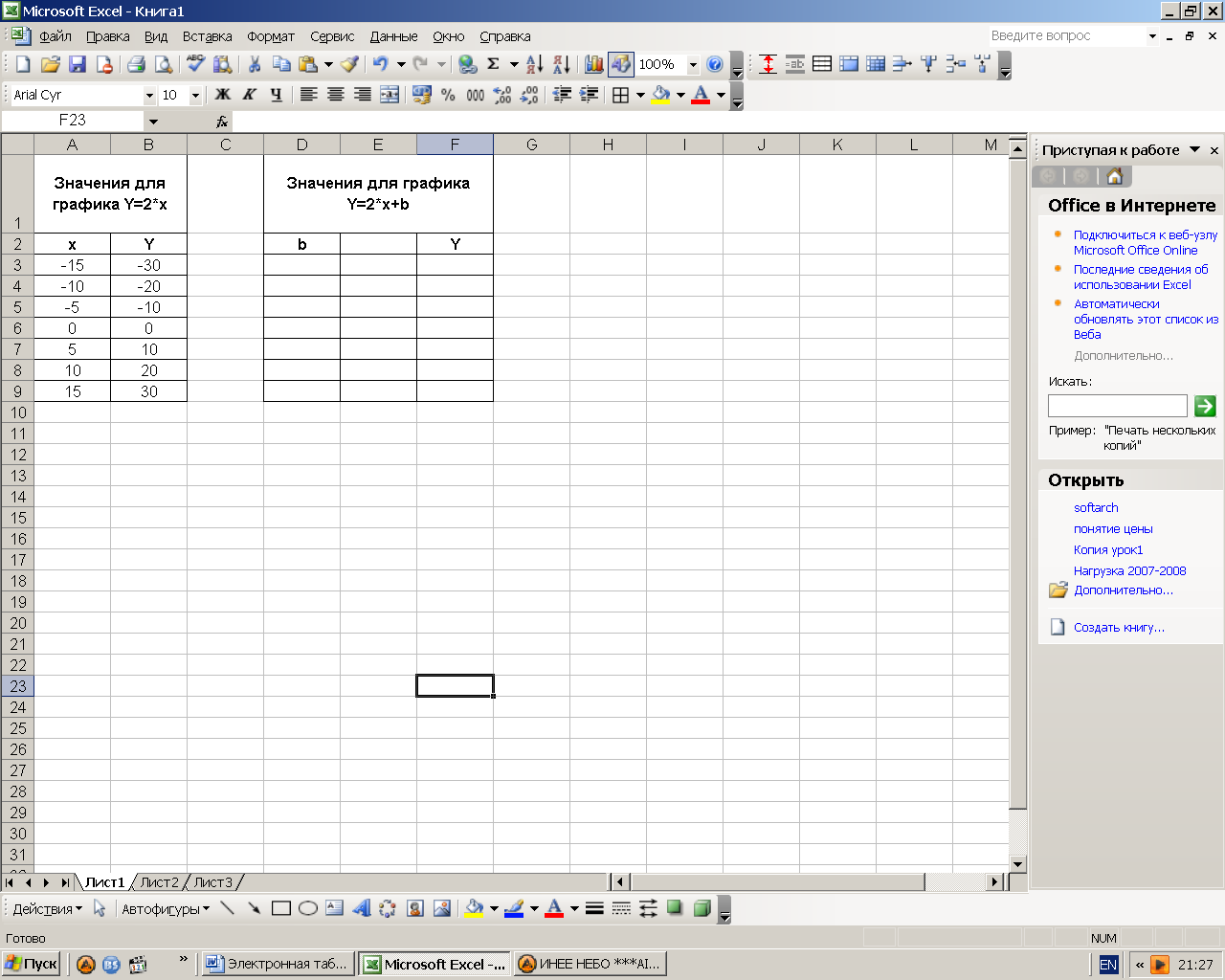This screenshot has height=980, width=1225.
Task: Click the Print icon
Action: (136, 64)
